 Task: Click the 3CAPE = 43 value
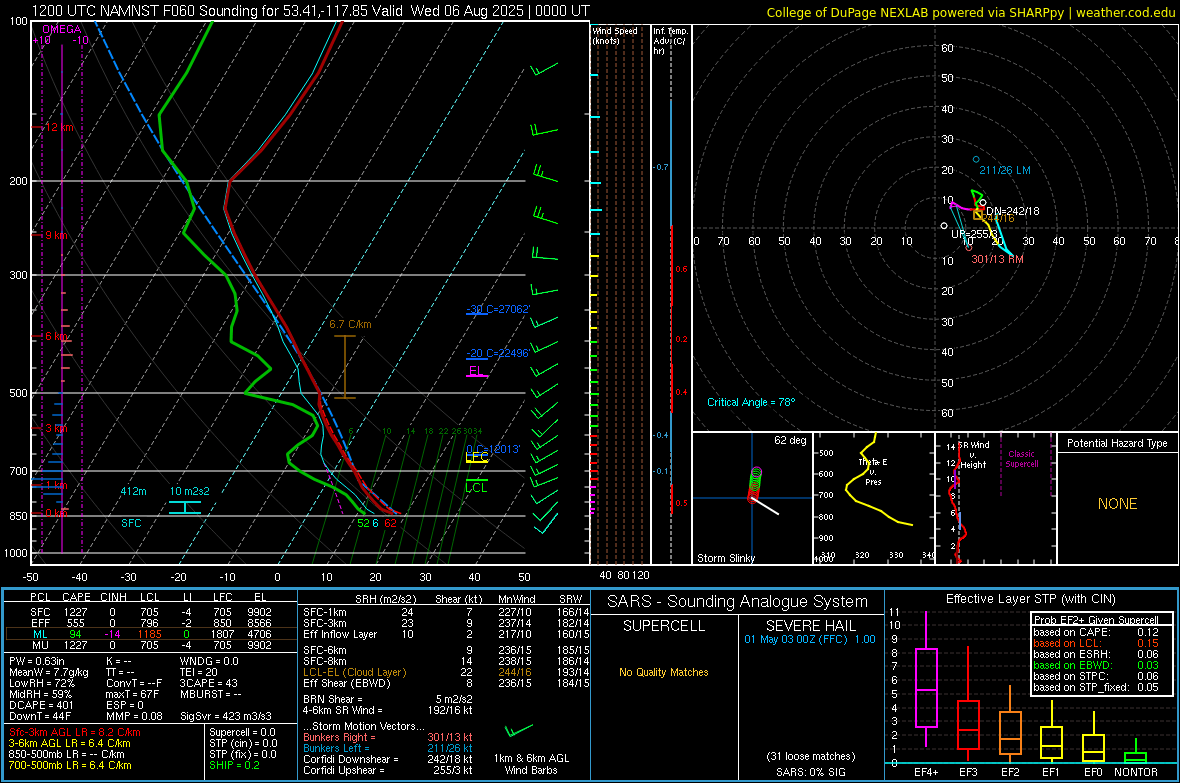click(208, 683)
